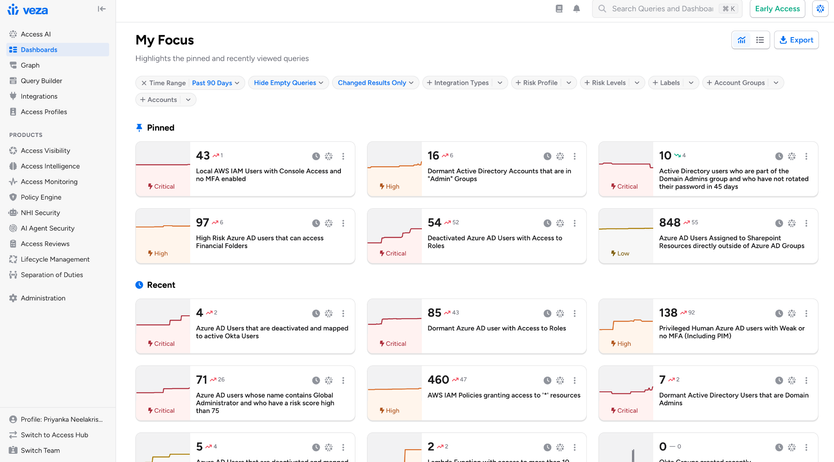This screenshot has width=834, height=462.
Task: Open Access Profiles
Action: (x=57, y=112)
